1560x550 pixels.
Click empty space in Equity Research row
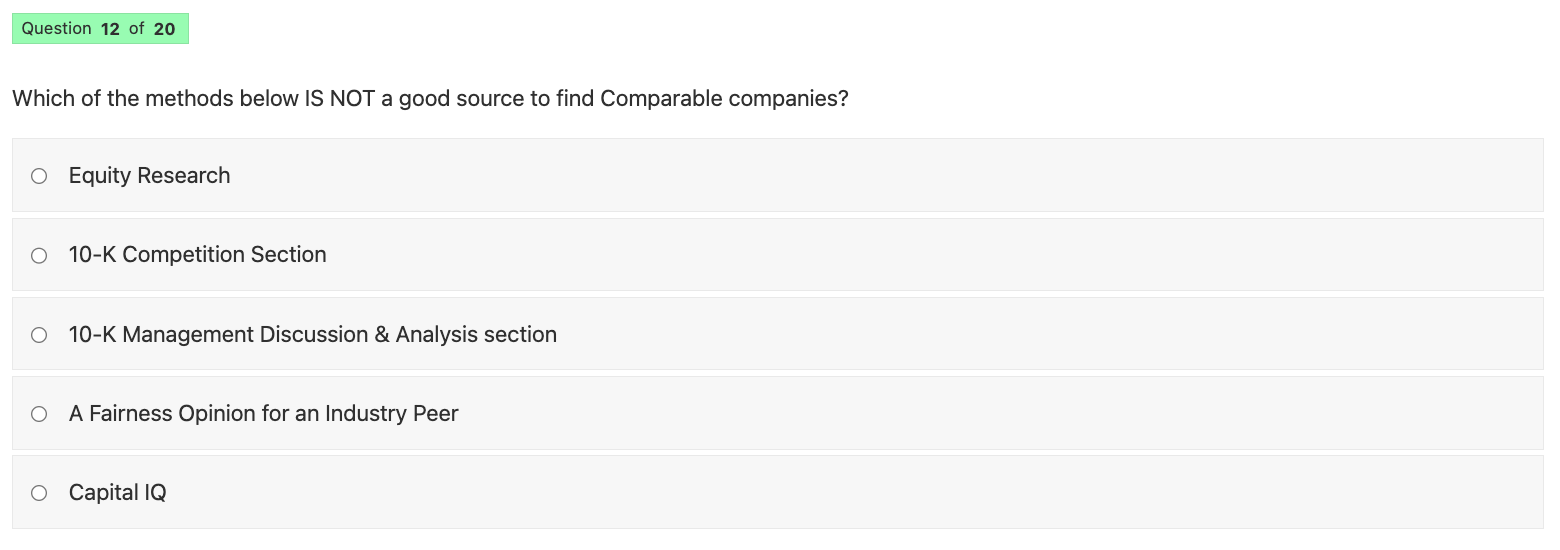[900, 176]
